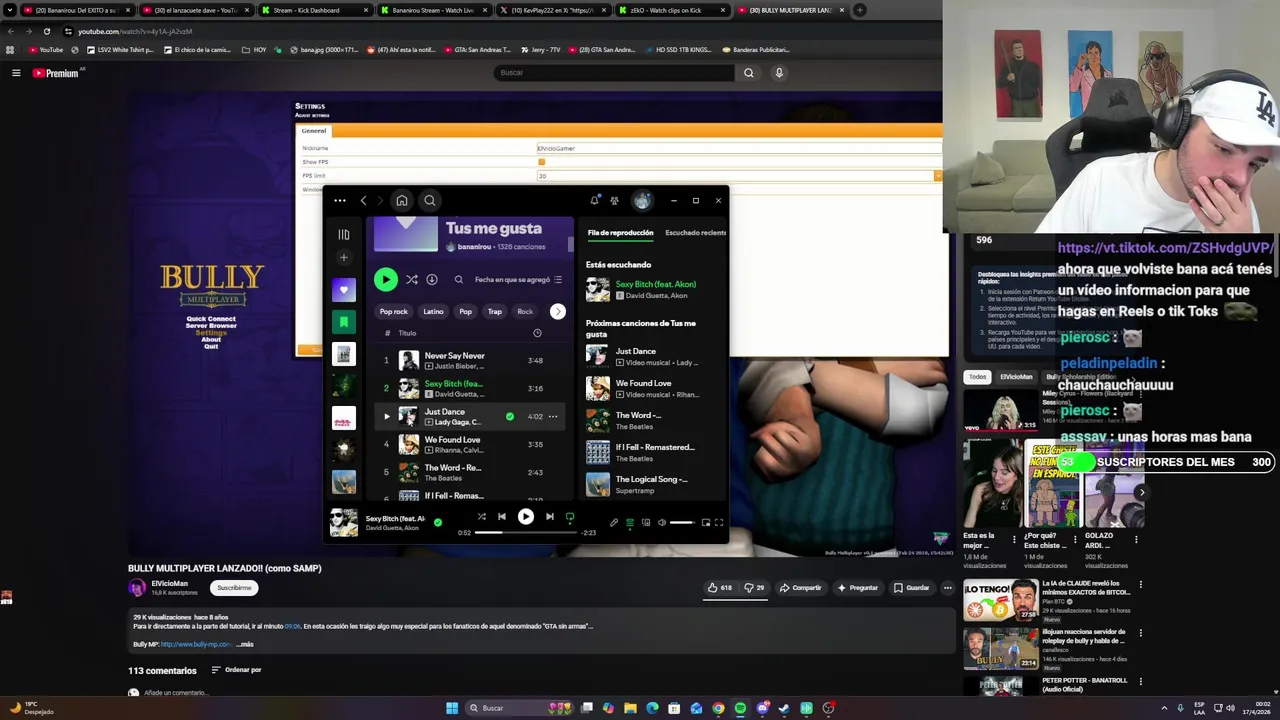Skip to next track in Spotify
This screenshot has height=720, width=1280.
pos(549,517)
